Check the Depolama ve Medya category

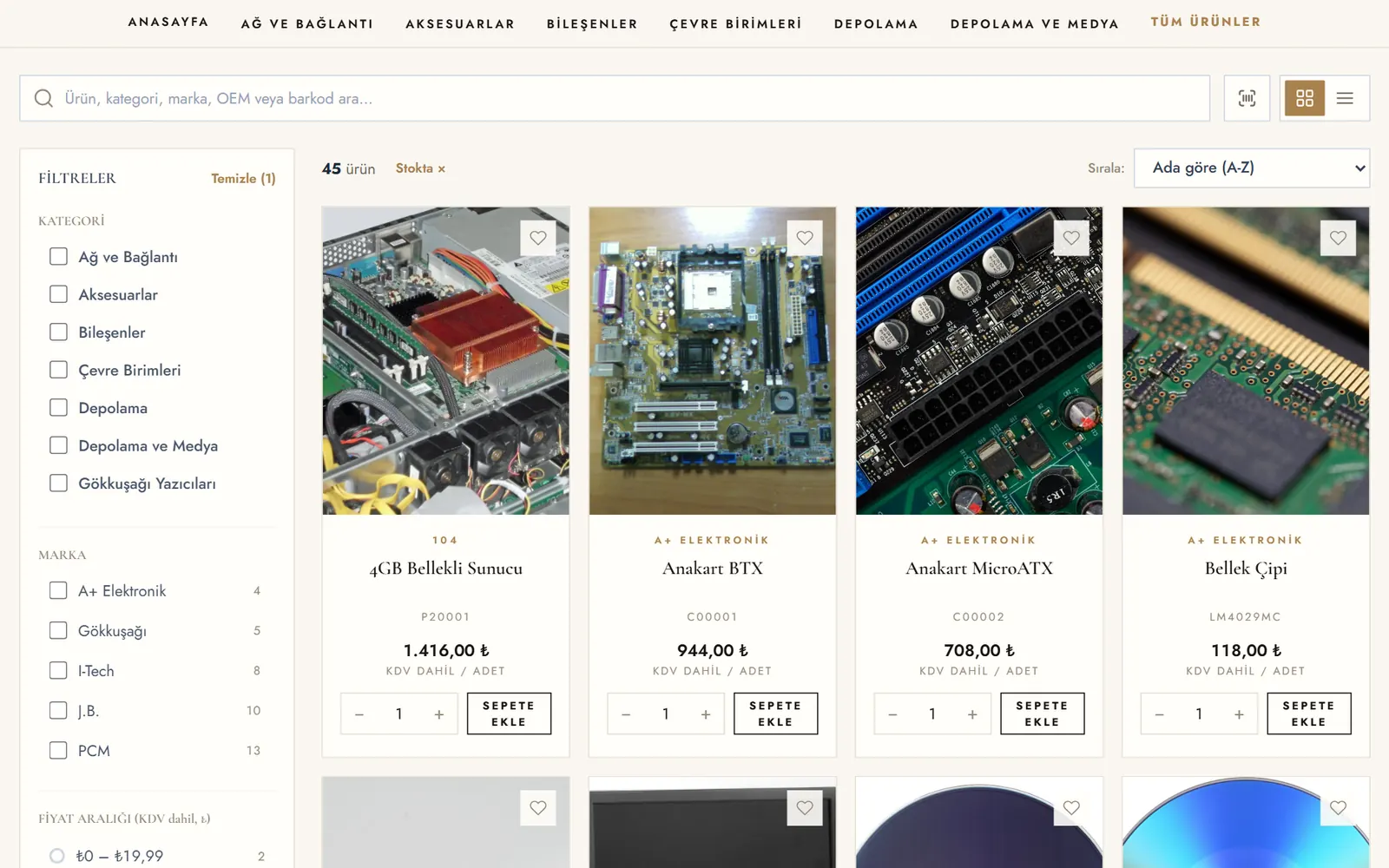(58, 445)
